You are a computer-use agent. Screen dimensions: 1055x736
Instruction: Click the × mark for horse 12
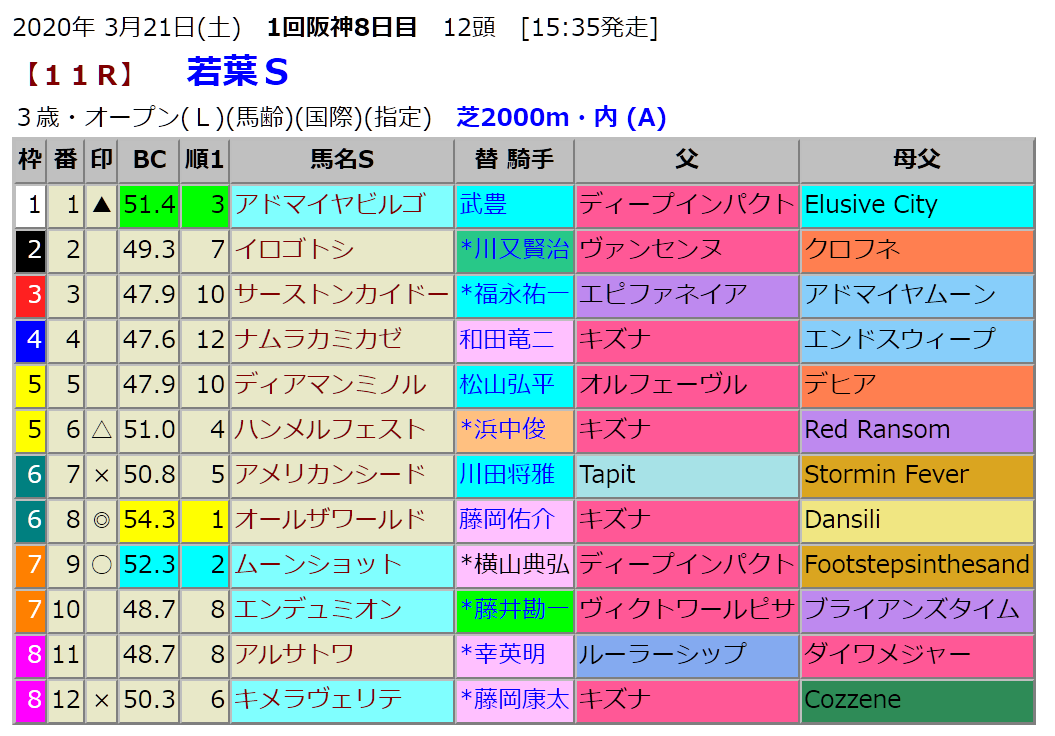click(x=101, y=699)
